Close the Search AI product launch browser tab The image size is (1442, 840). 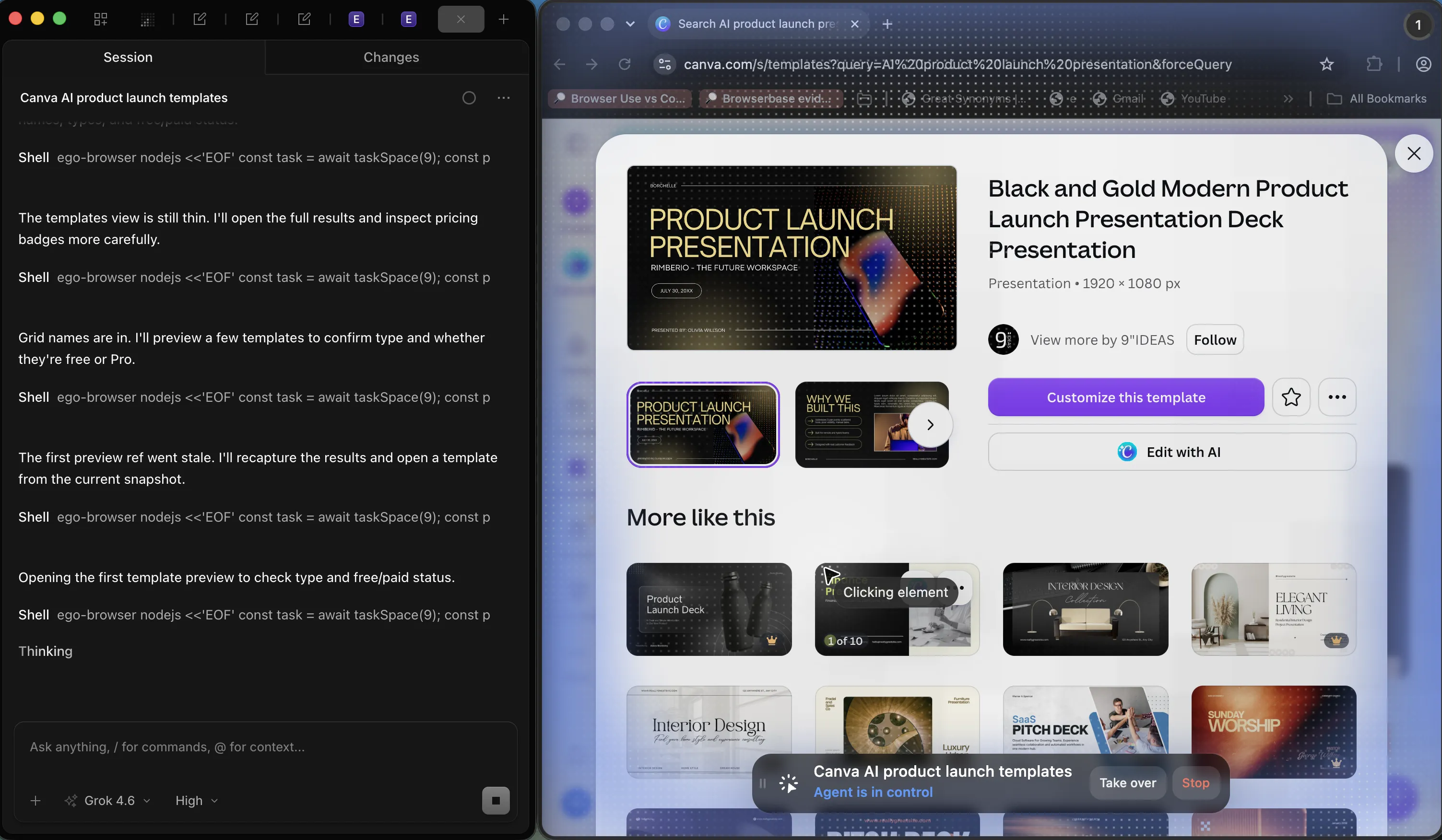[x=855, y=24]
